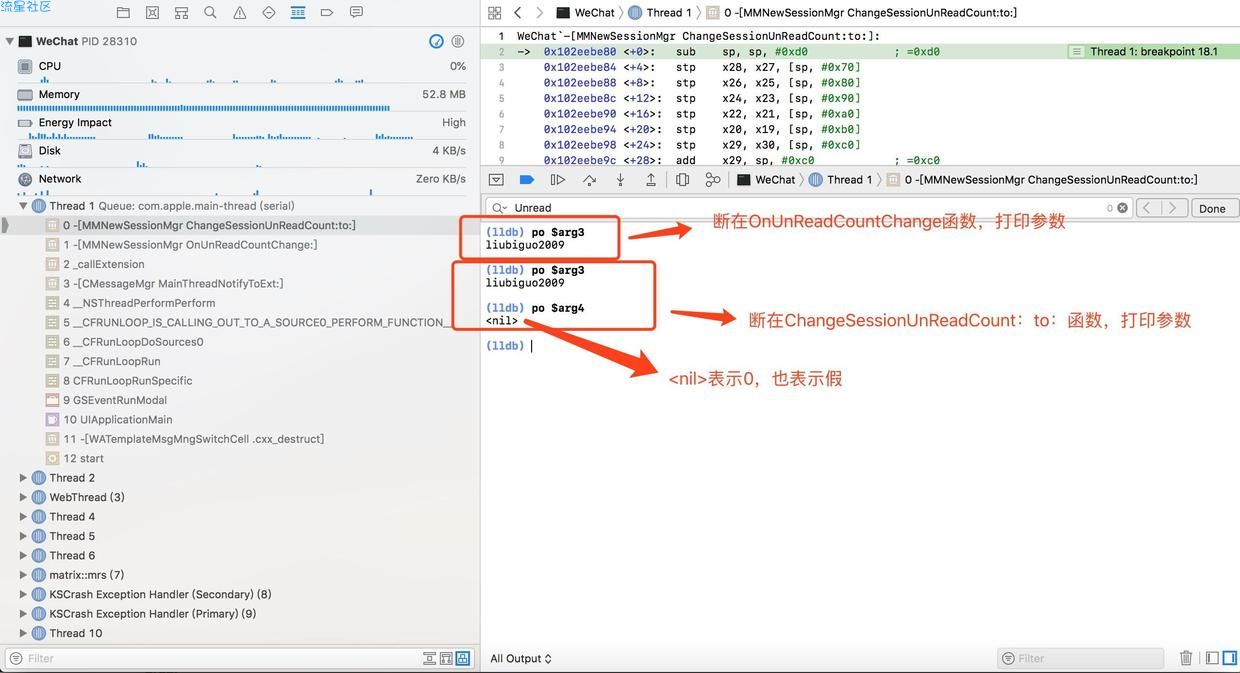Expand matrix::mrs (7) thread
Image resolution: width=1240 pixels, height=673 pixels.
[23, 575]
